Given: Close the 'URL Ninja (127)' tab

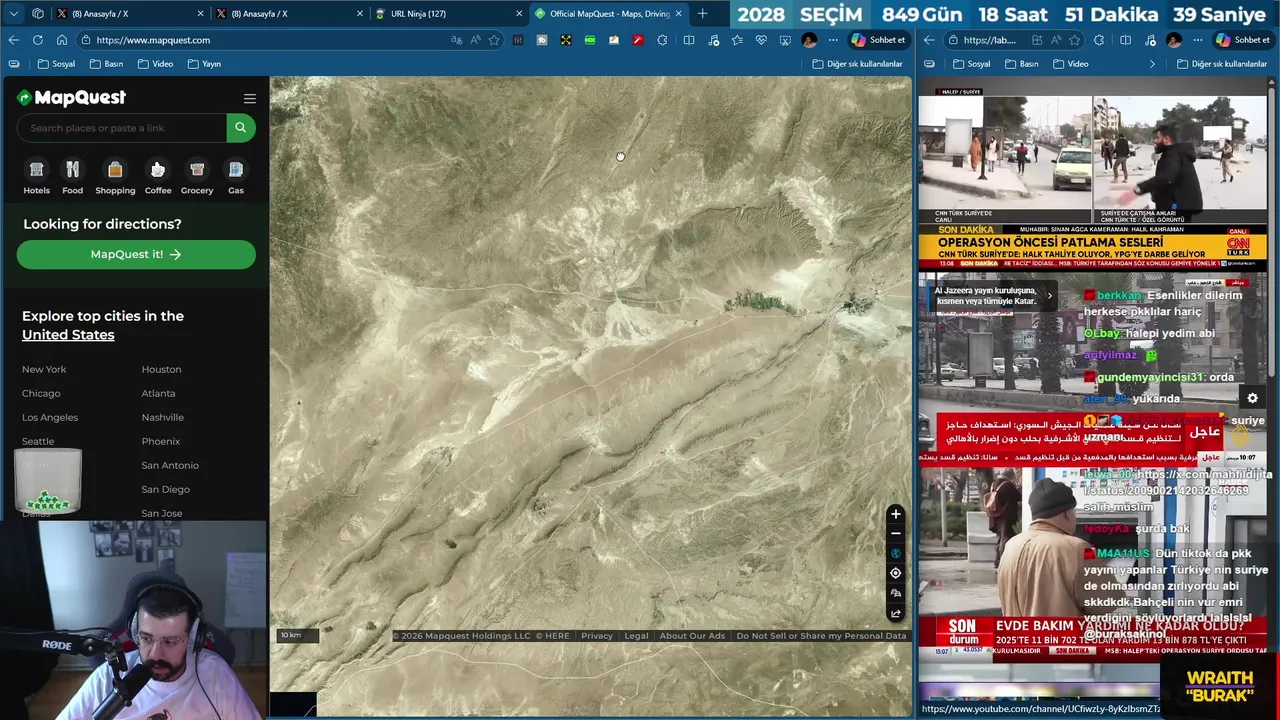Looking at the screenshot, I should (x=519, y=14).
